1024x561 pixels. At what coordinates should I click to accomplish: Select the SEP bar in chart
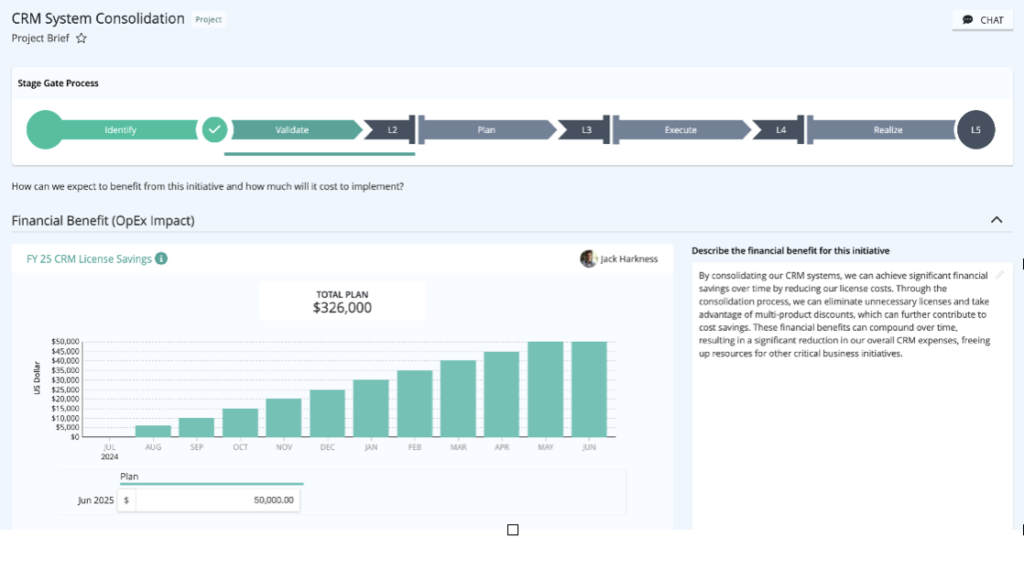[197, 427]
